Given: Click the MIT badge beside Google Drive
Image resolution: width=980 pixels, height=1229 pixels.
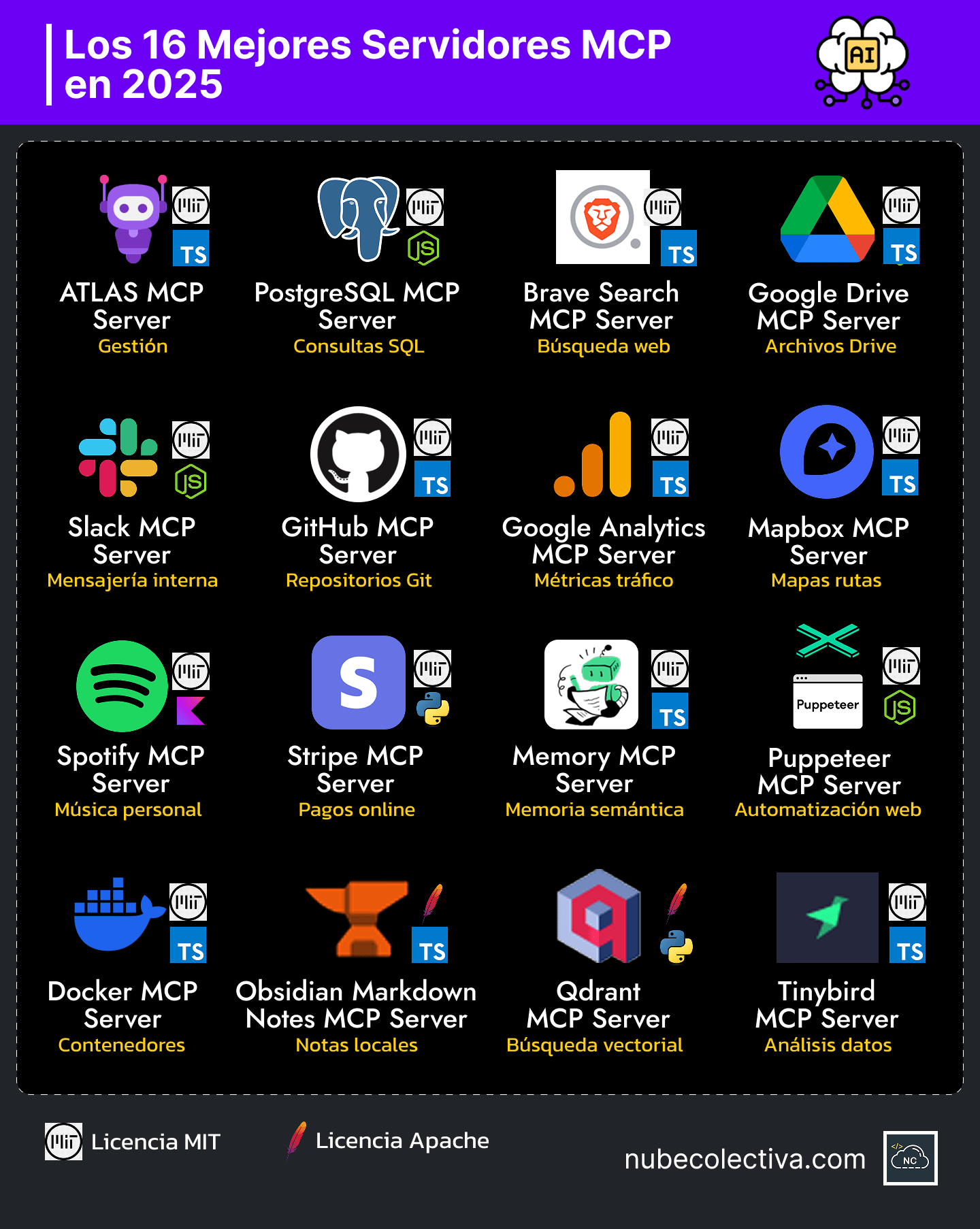Looking at the screenshot, I should (901, 206).
